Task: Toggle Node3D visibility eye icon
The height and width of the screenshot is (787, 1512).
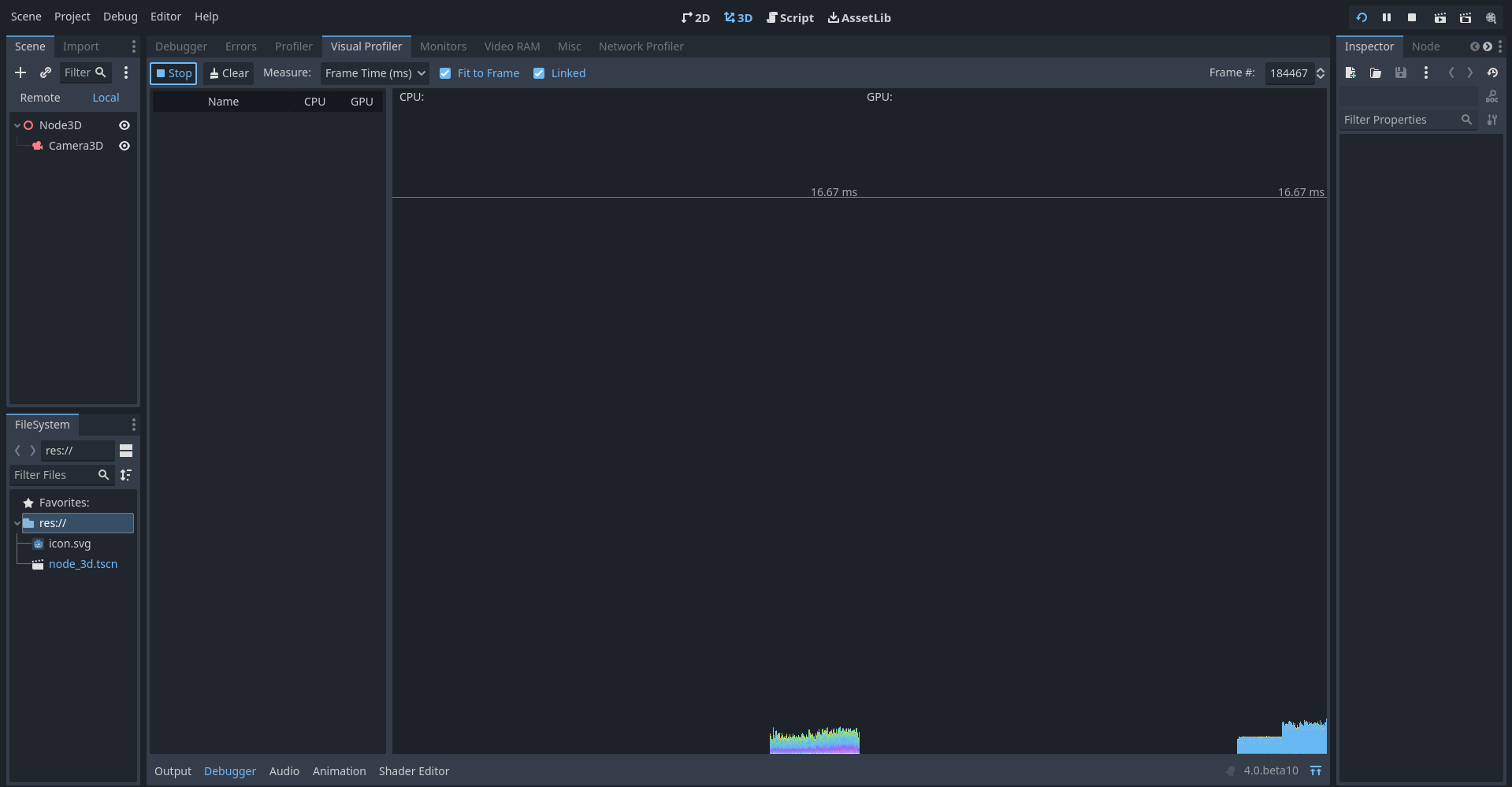Action: click(124, 125)
